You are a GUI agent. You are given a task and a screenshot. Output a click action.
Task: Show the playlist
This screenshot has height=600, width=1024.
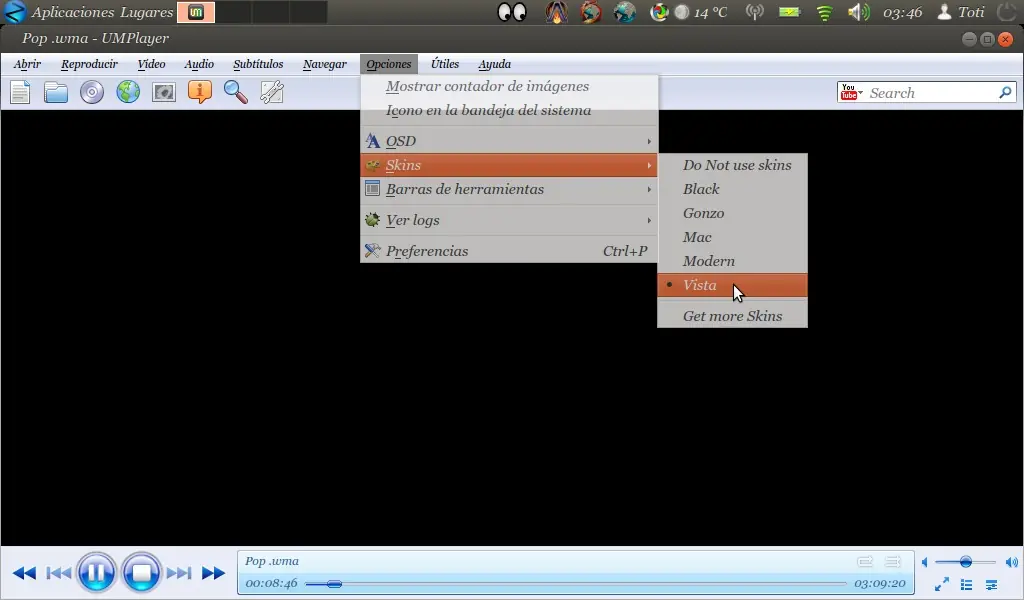click(967, 584)
